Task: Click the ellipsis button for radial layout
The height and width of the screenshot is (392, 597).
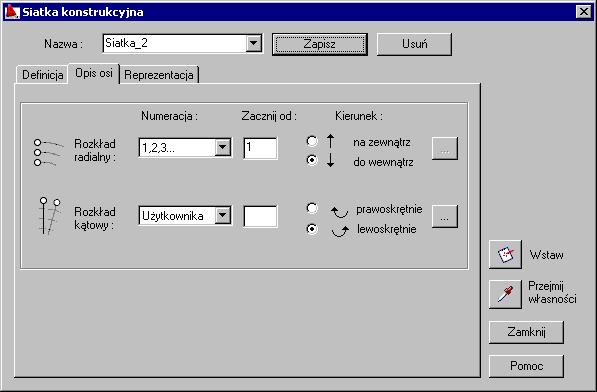Action: [445, 148]
